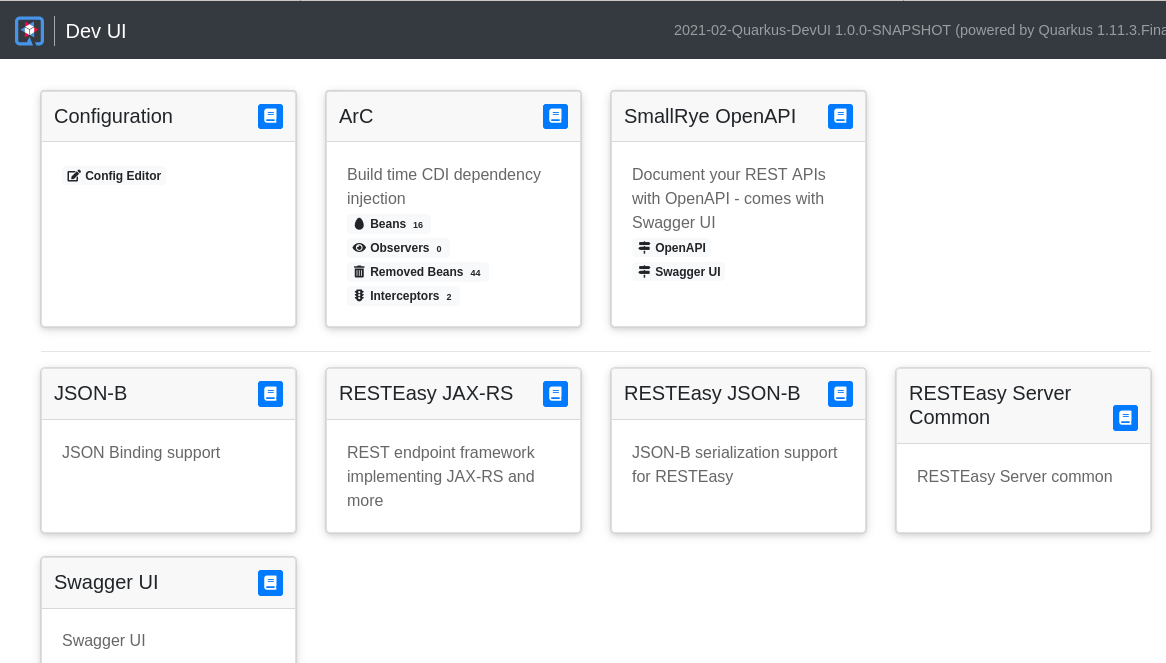Click the RESTEasy JAX-RS card title

point(426,393)
